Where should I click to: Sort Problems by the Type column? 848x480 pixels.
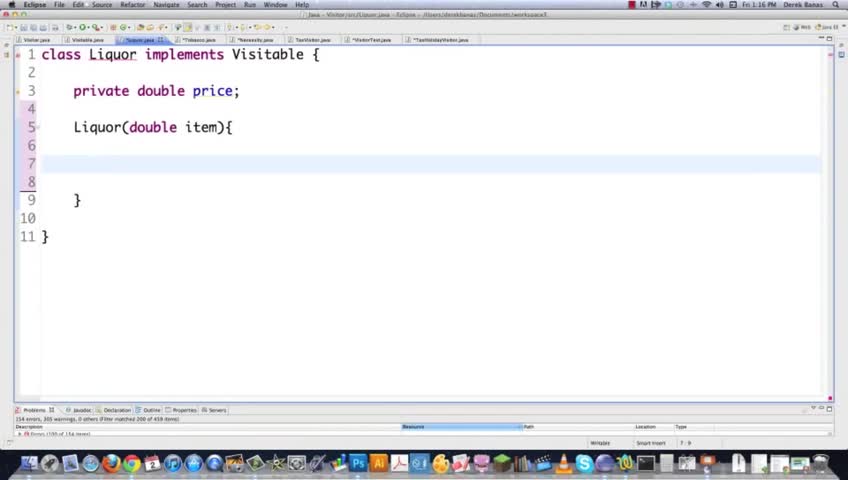[694, 427]
